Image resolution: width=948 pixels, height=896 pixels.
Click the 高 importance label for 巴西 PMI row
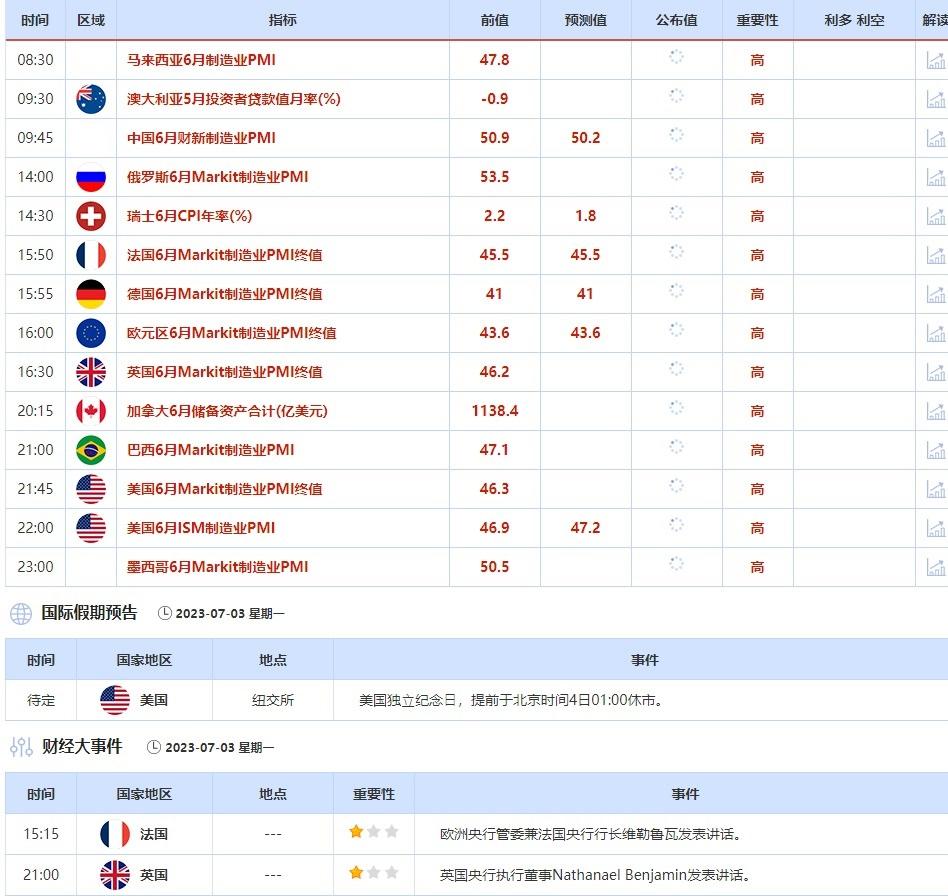[757, 450]
